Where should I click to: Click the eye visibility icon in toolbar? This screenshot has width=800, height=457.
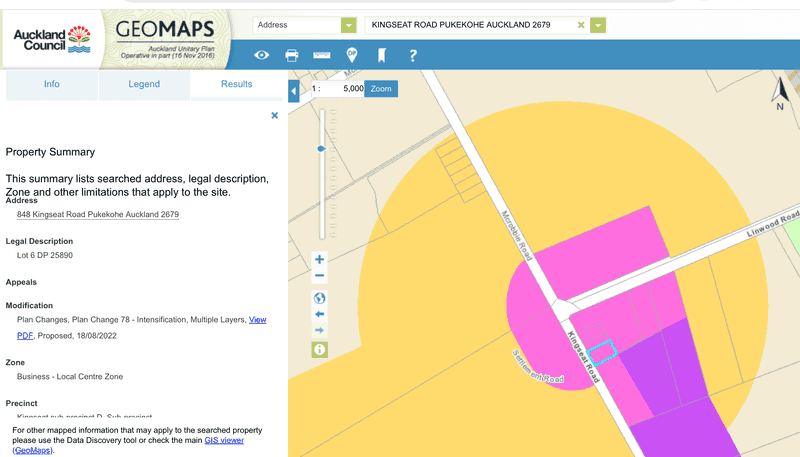click(262, 55)
